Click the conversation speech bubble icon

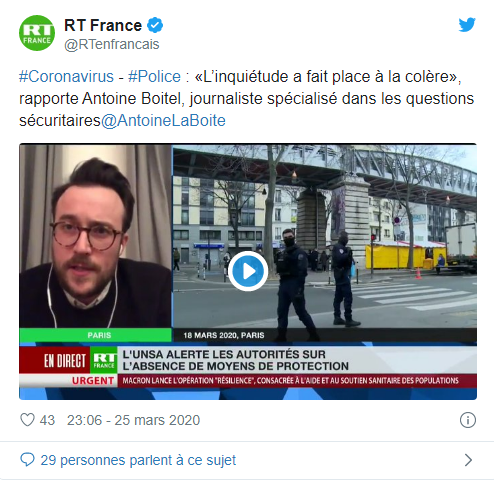coord(27,460)
